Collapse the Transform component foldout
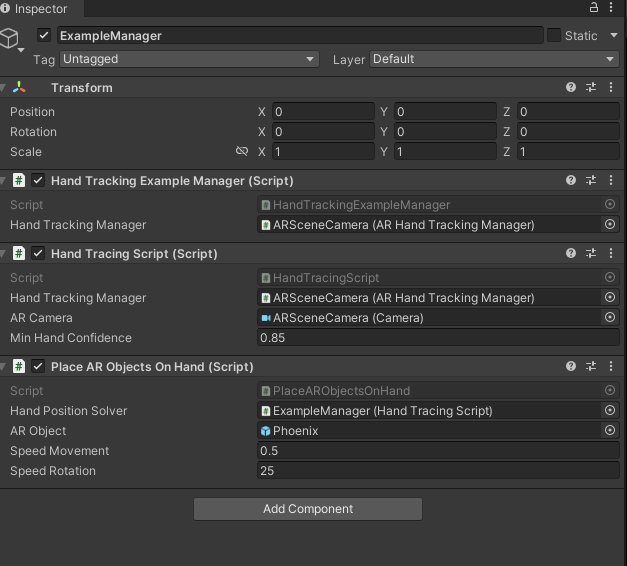 click(x=3, y=87)
